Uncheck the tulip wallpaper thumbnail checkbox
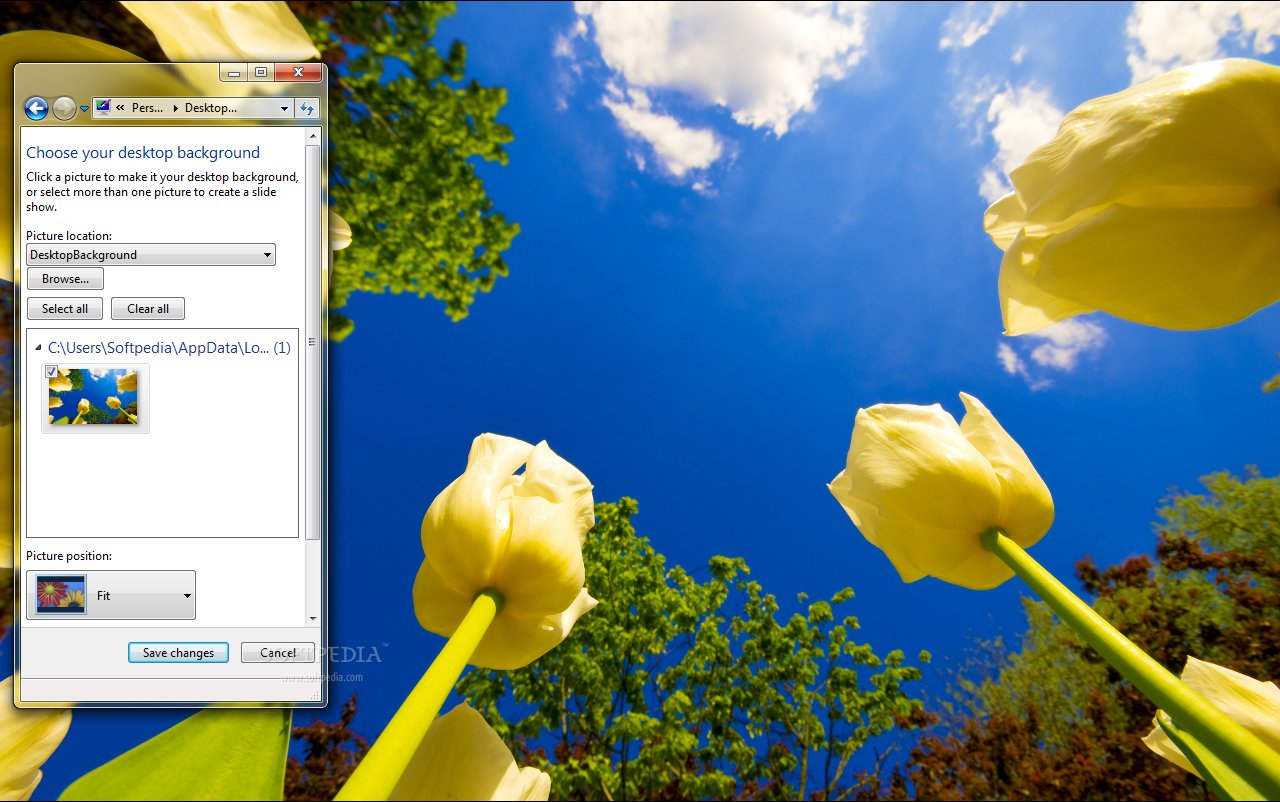Viewport: 1280px width, 802px height. click(51, 371)
